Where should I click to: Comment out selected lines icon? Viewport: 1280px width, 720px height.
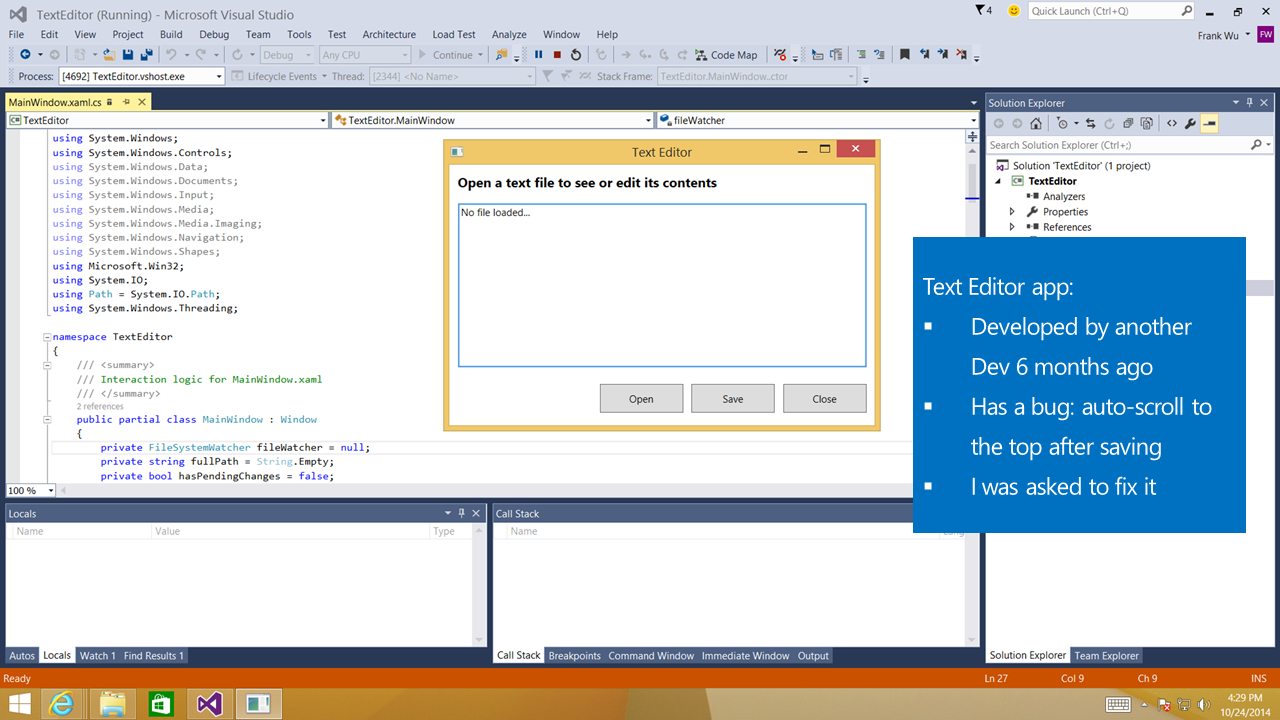click(861, 55)
